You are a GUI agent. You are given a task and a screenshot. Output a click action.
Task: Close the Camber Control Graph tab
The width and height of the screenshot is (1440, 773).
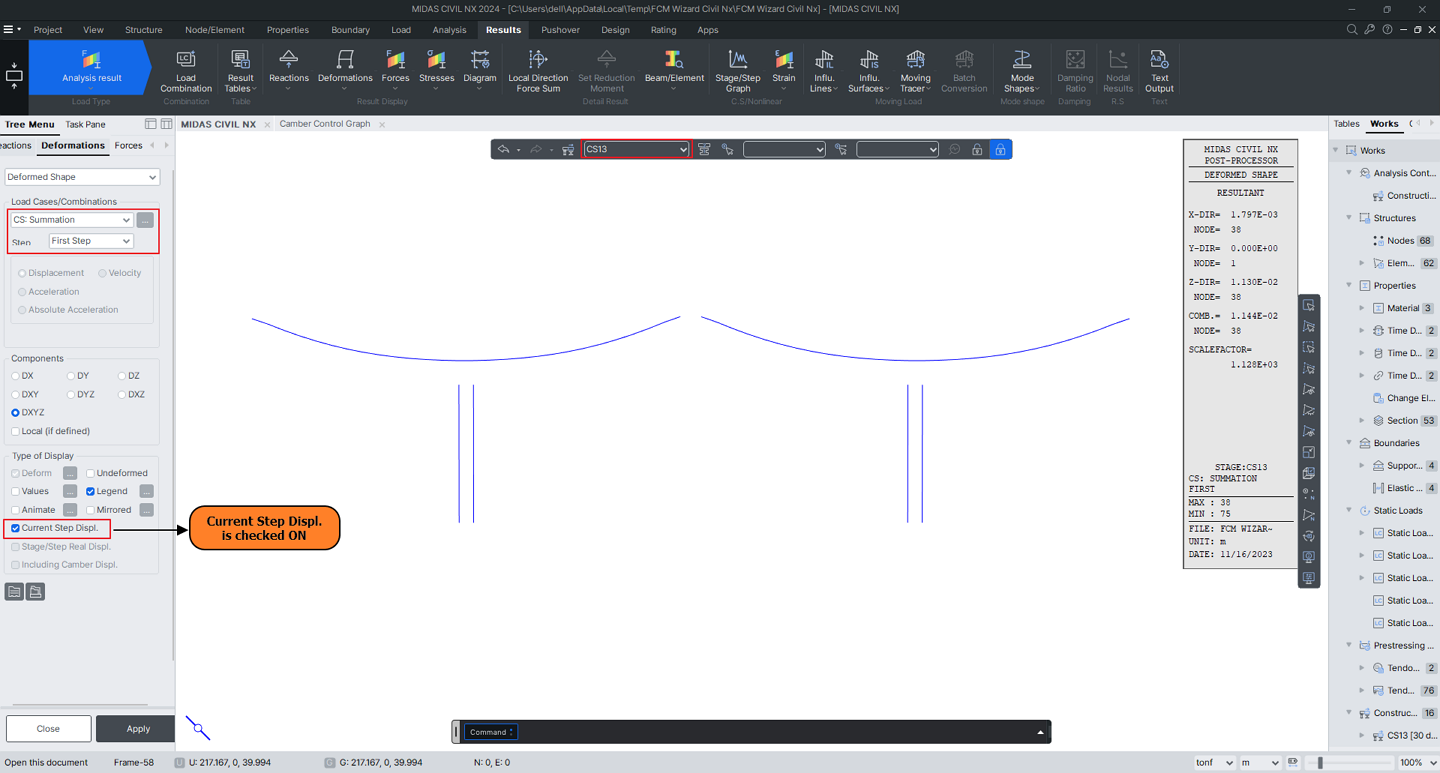(x=382, y=125)
